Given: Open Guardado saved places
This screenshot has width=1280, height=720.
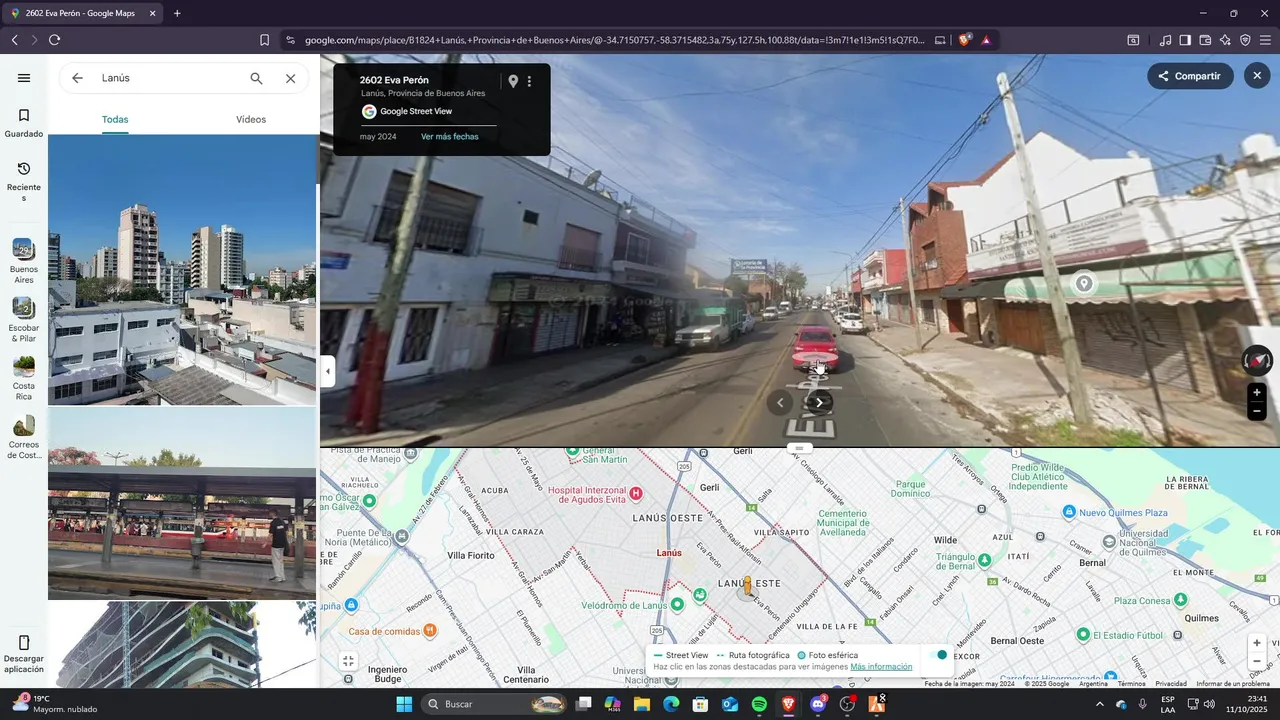Looking at the screenshot, I should pos(24,123).
